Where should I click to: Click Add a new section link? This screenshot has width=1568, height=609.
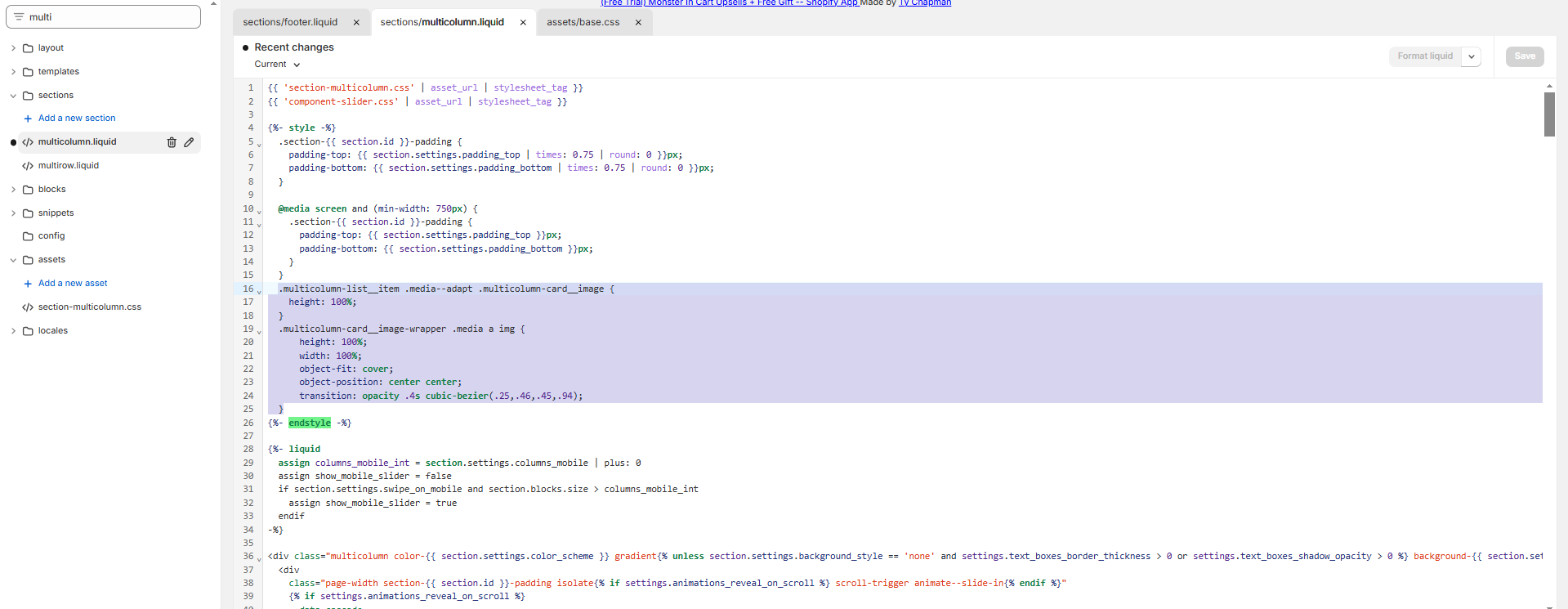[77, 119]
